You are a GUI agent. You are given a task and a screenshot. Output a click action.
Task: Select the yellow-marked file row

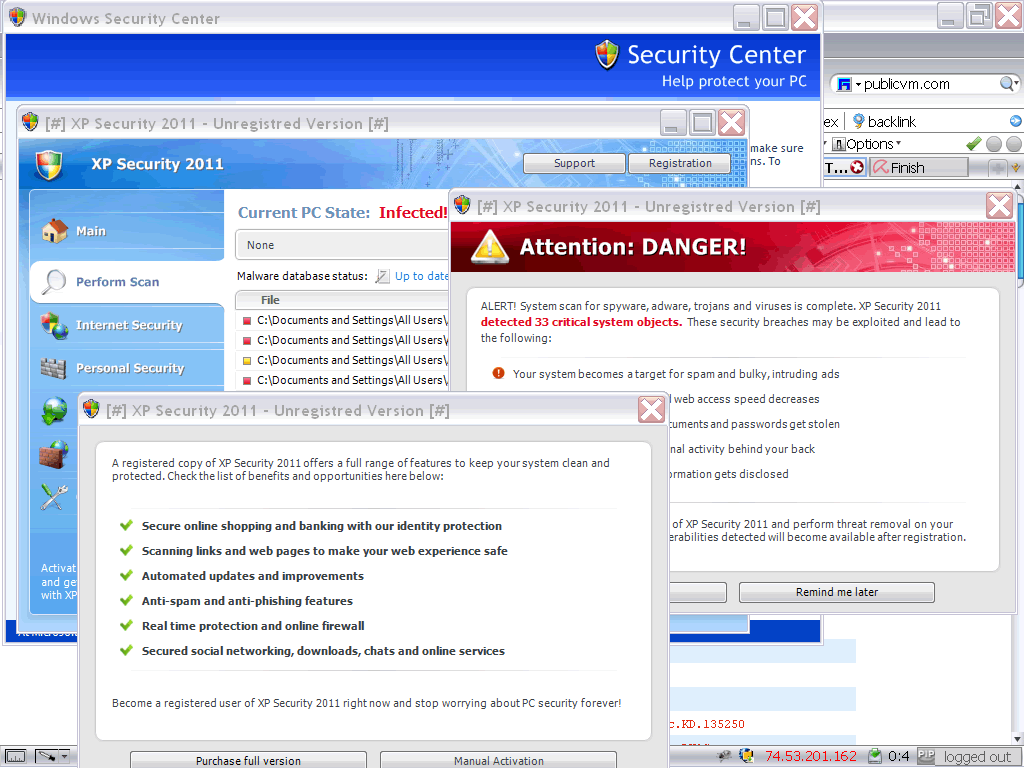pos(344,360)
